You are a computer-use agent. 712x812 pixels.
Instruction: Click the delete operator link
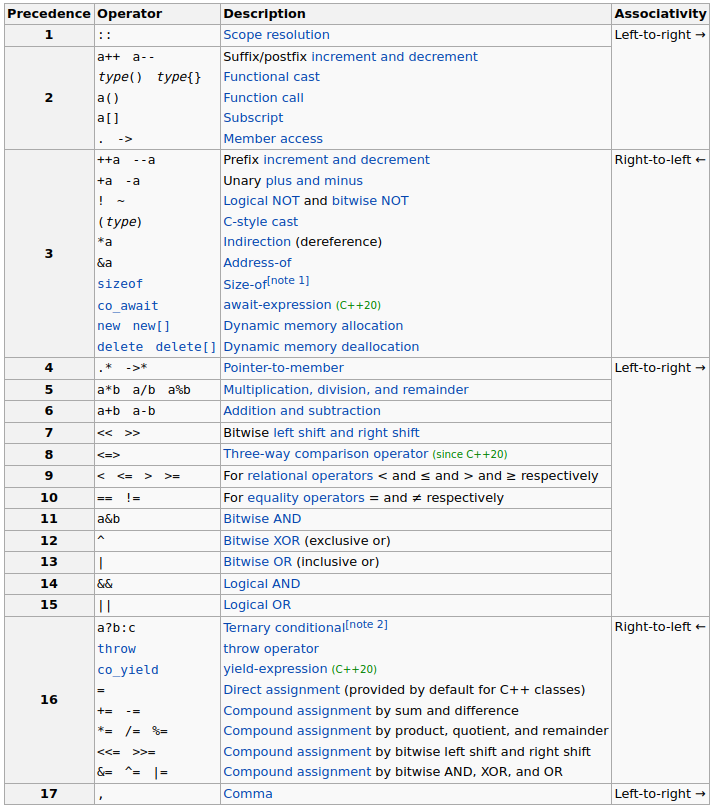coord(120,347)
